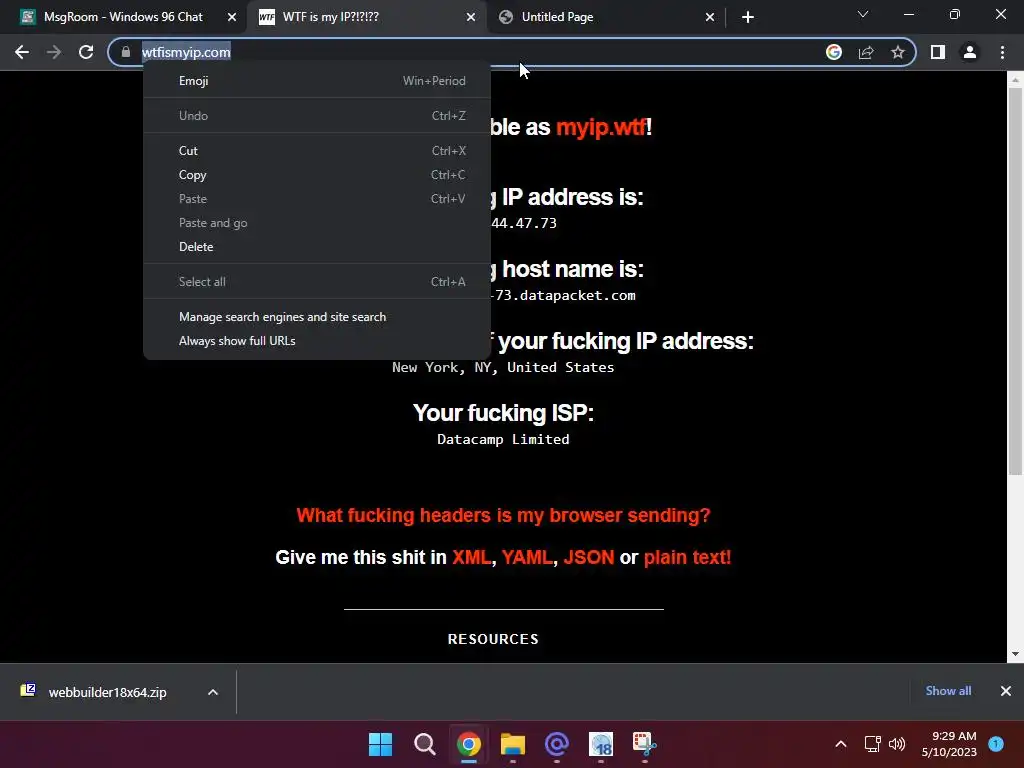This screenshot has width=1024, height=768.
Task: View site information lock icon
Action: pos(126,52)
